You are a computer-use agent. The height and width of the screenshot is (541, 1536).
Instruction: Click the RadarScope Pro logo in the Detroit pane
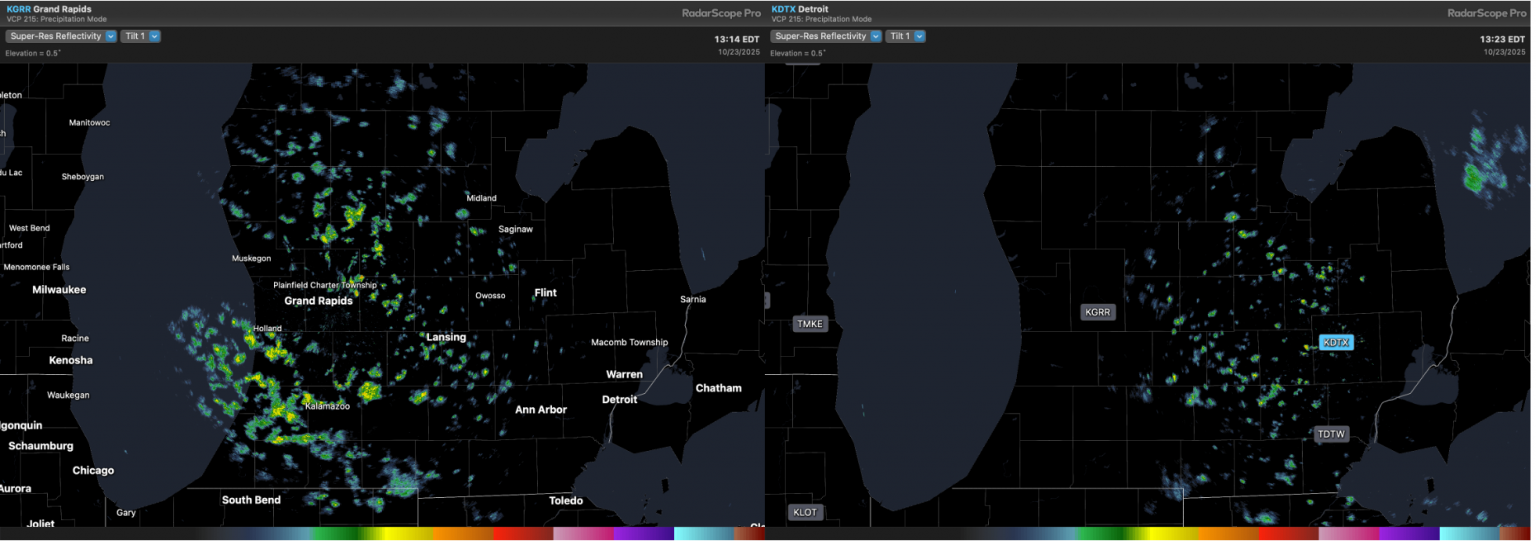1487,13
